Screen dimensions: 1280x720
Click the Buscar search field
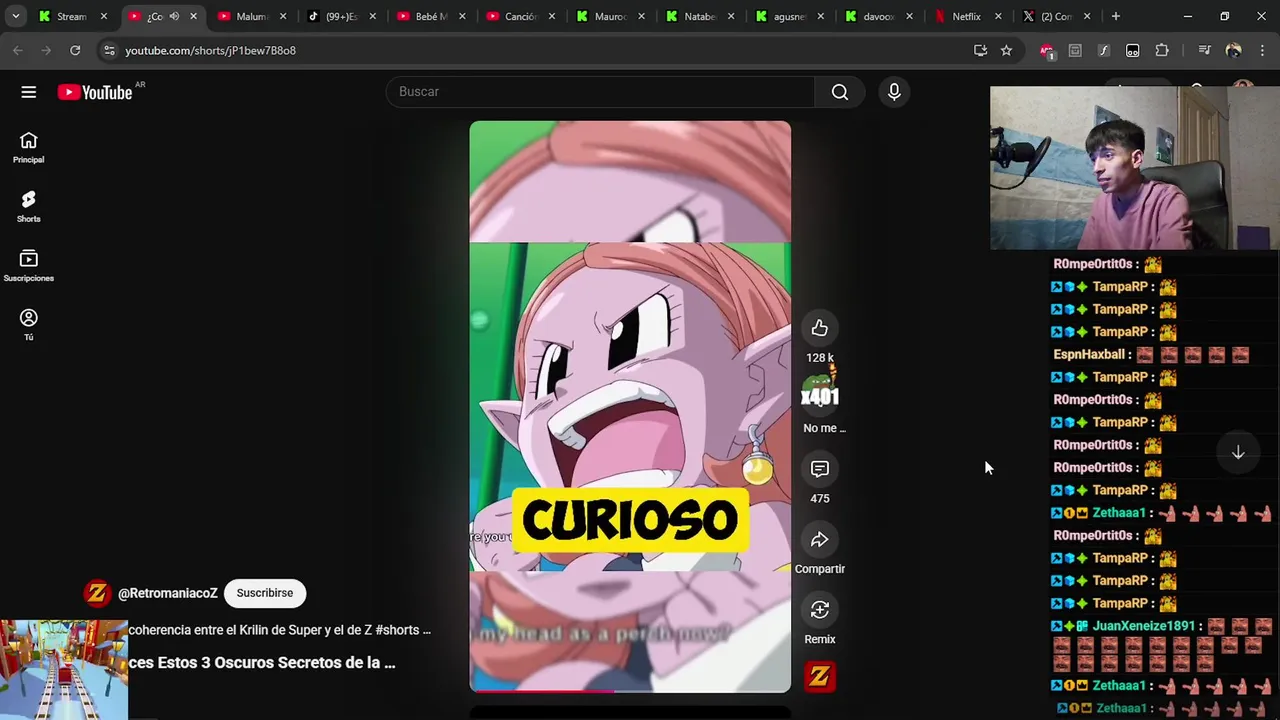pos(600,92)
